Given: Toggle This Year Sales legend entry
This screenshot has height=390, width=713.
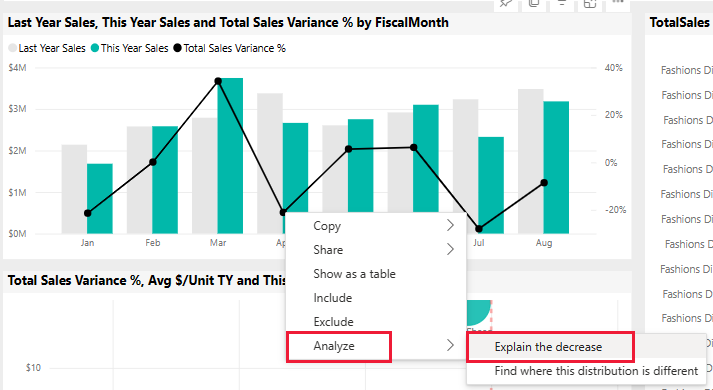Looking at the screenshot, I should 130,48.
